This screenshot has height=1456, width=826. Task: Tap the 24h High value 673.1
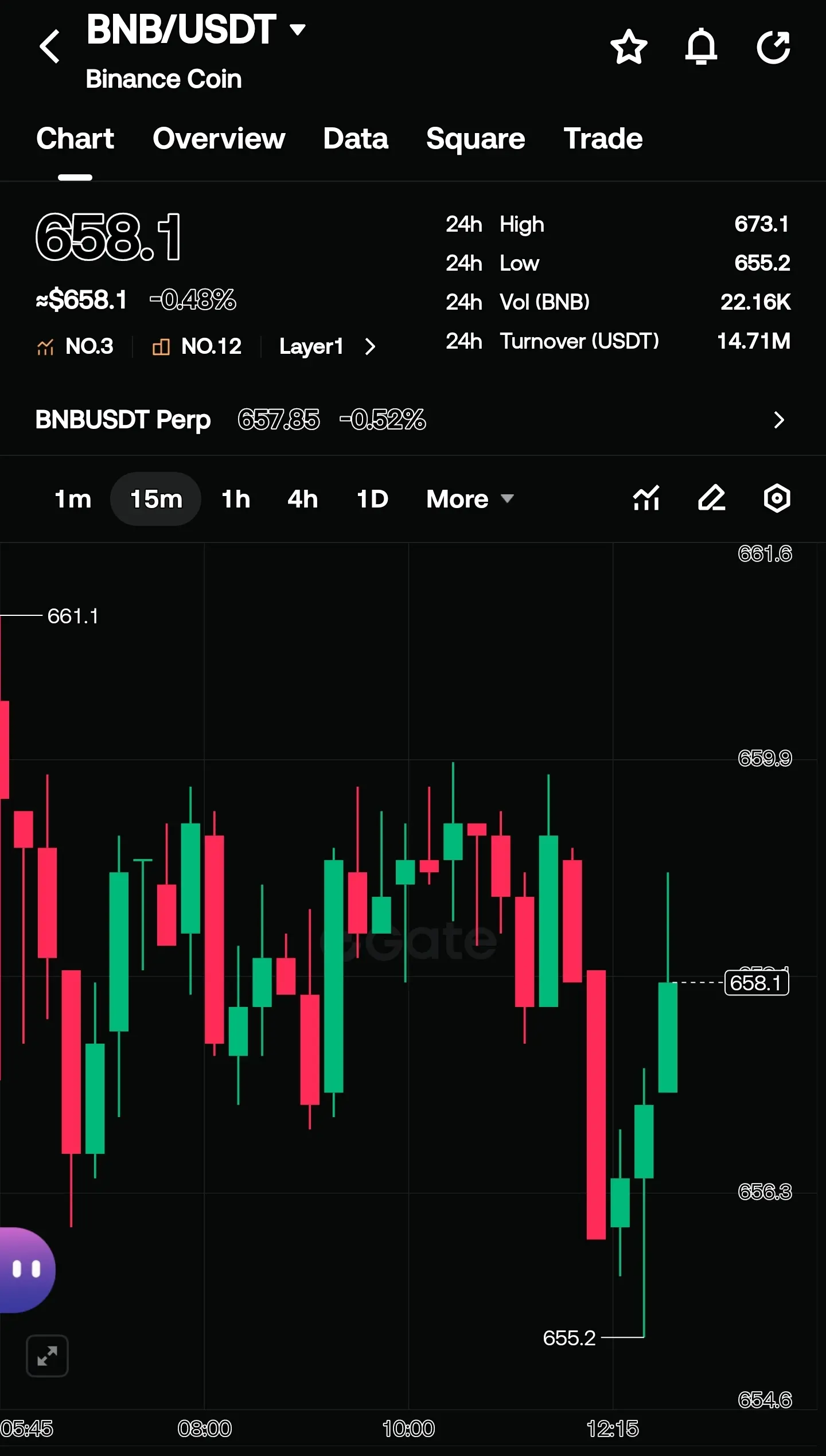[762, 224]
